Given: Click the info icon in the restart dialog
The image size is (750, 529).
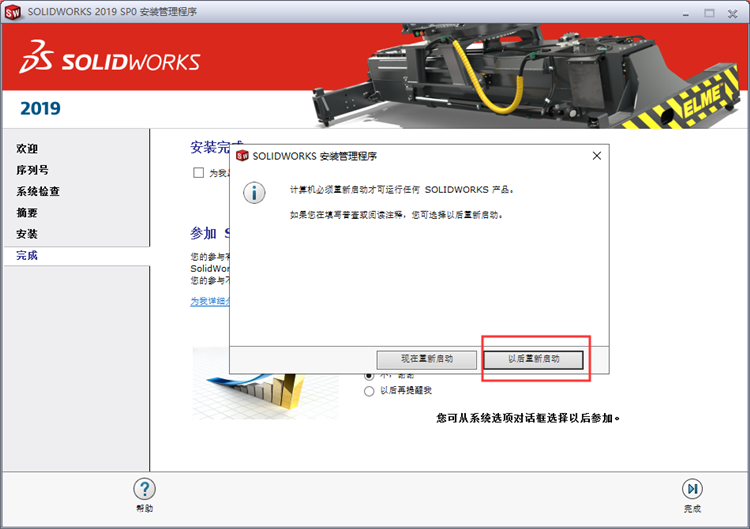Looking at the screenshot, I should point(254,193).
